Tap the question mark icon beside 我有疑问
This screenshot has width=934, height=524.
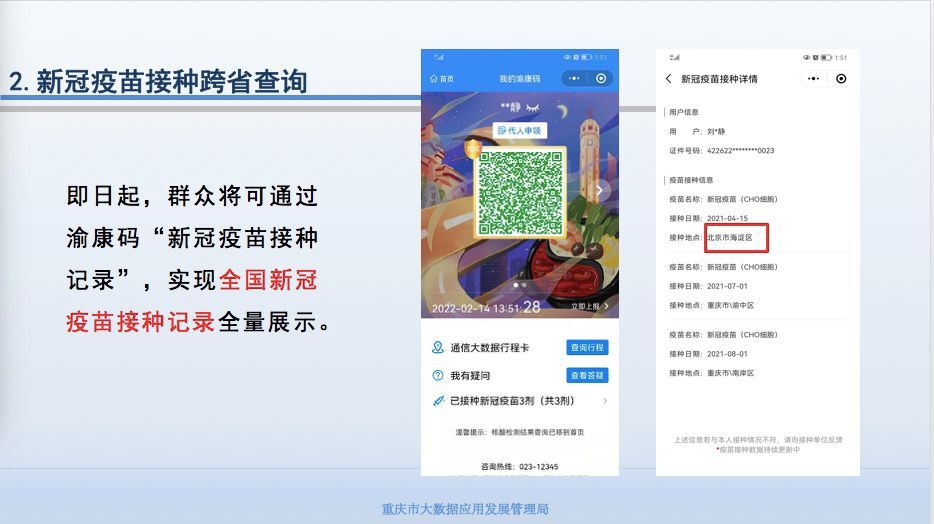pyautogui.click(x=437, y=375)
